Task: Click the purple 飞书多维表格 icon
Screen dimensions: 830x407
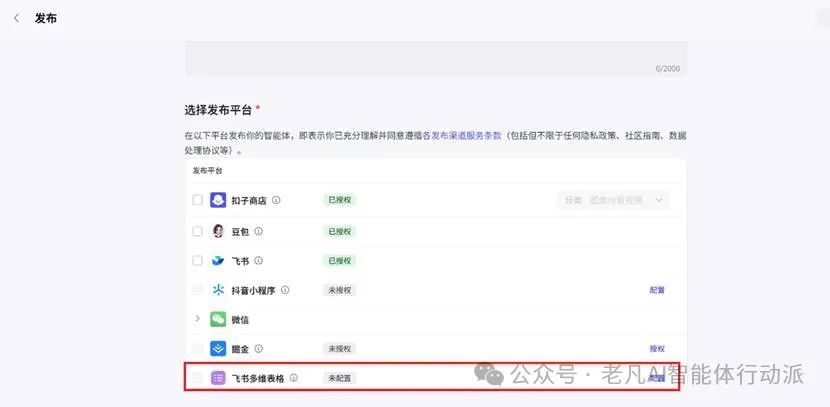Action: pyautogui.click(x=218, y=378)
